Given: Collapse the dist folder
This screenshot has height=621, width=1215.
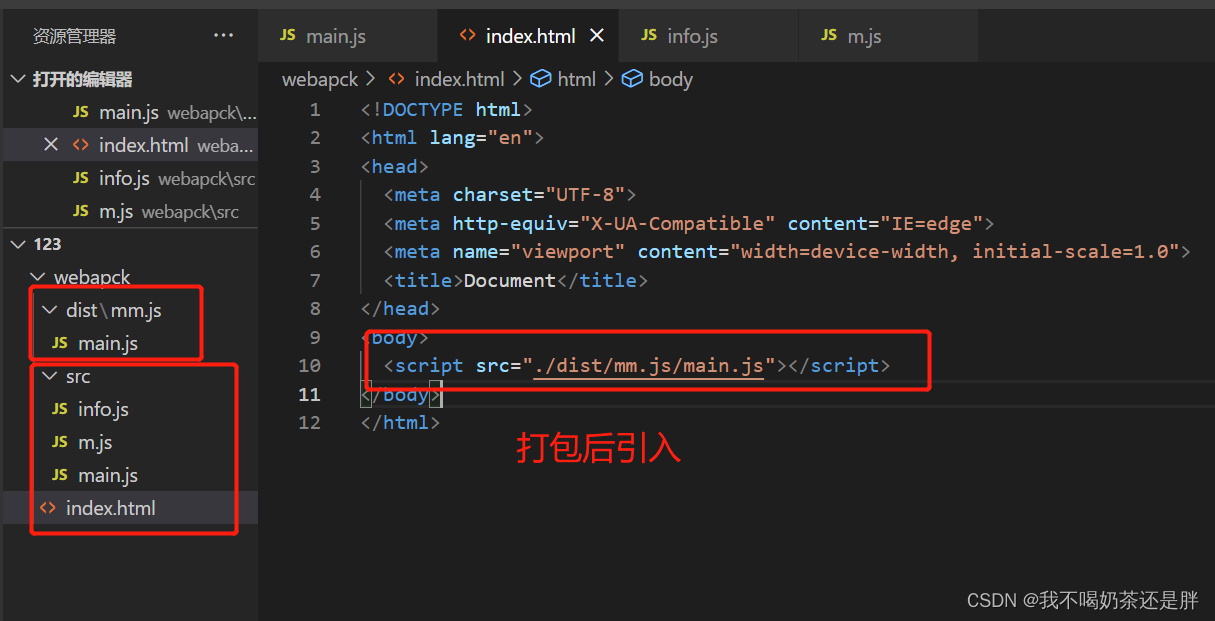Looking at the screenshot, I should coord(50,310).
